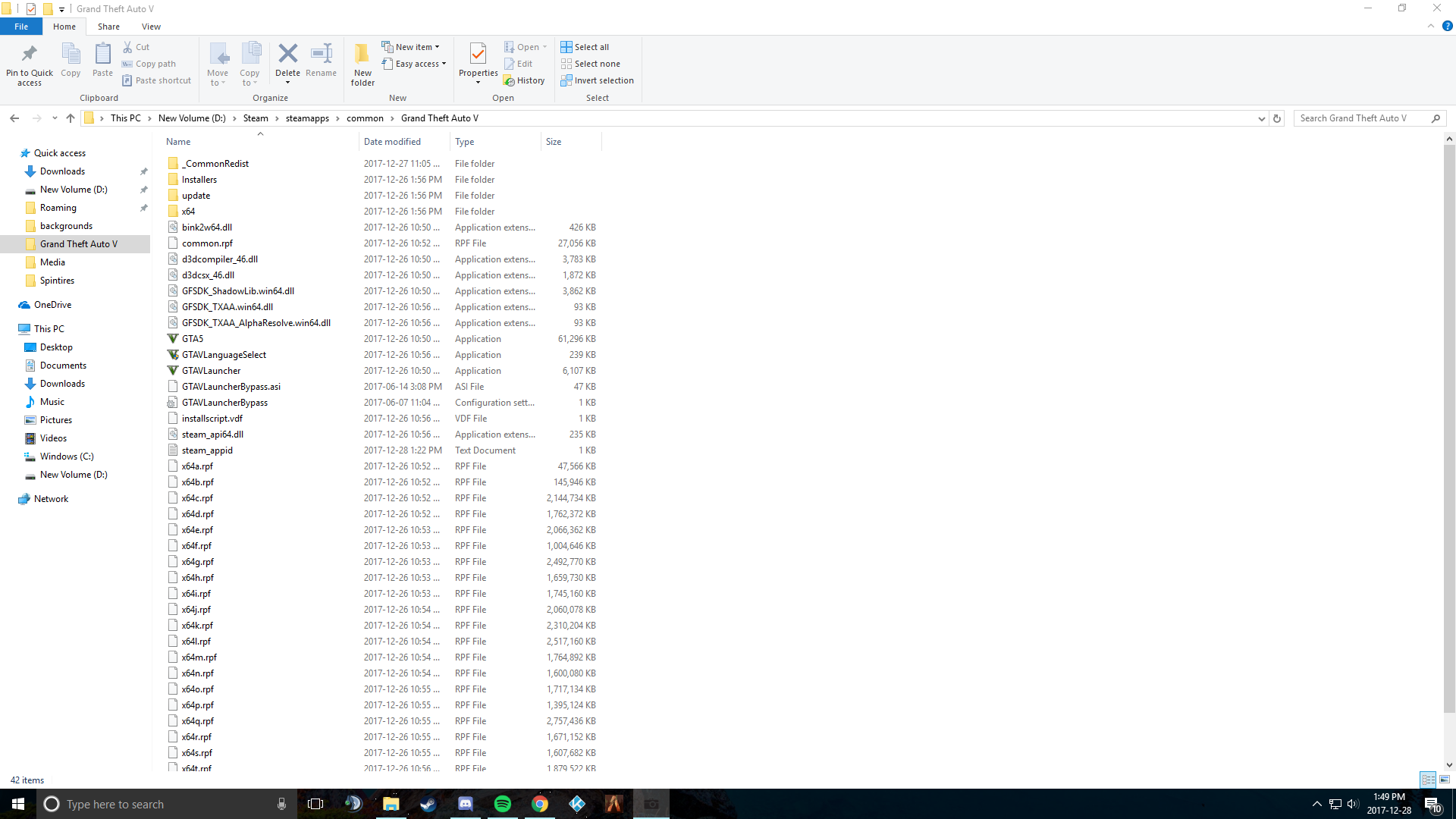Click Edit in the Open group

(x=519, y=64)
